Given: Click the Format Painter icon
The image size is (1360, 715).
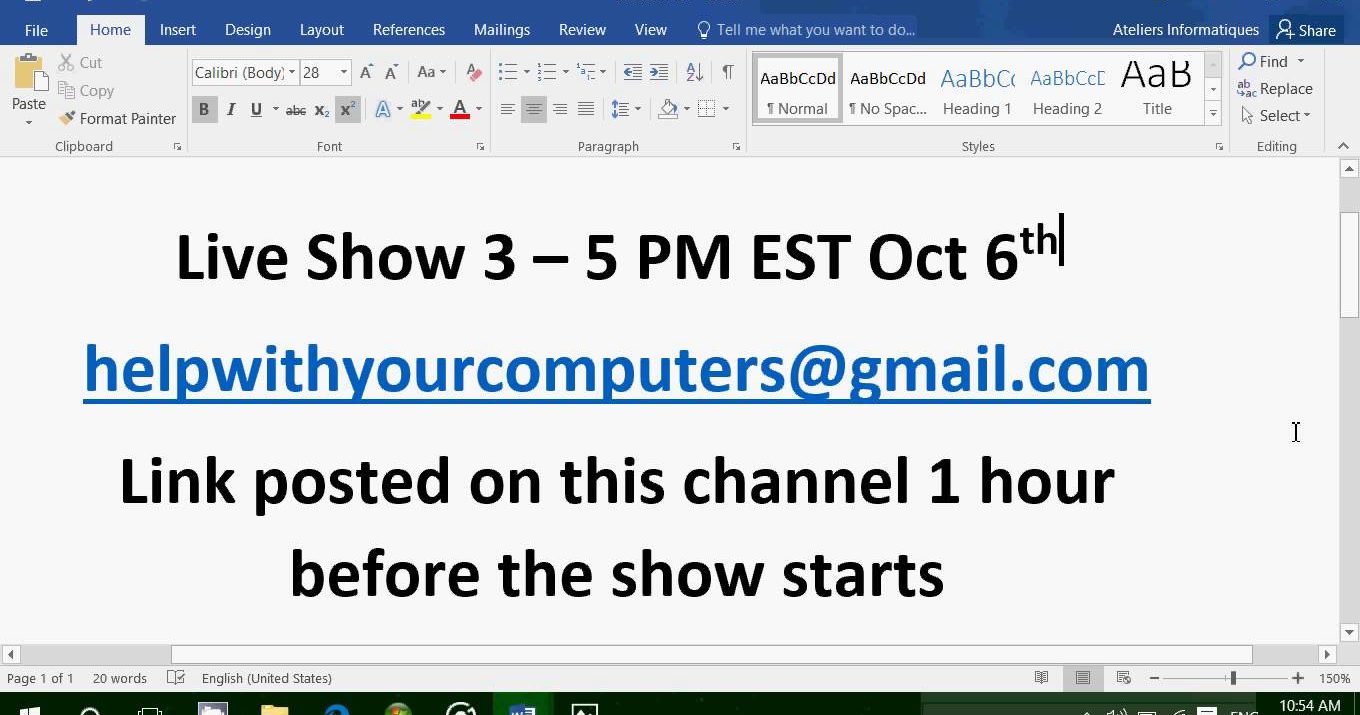Looking at the screenshot, I should click(67, 118).
